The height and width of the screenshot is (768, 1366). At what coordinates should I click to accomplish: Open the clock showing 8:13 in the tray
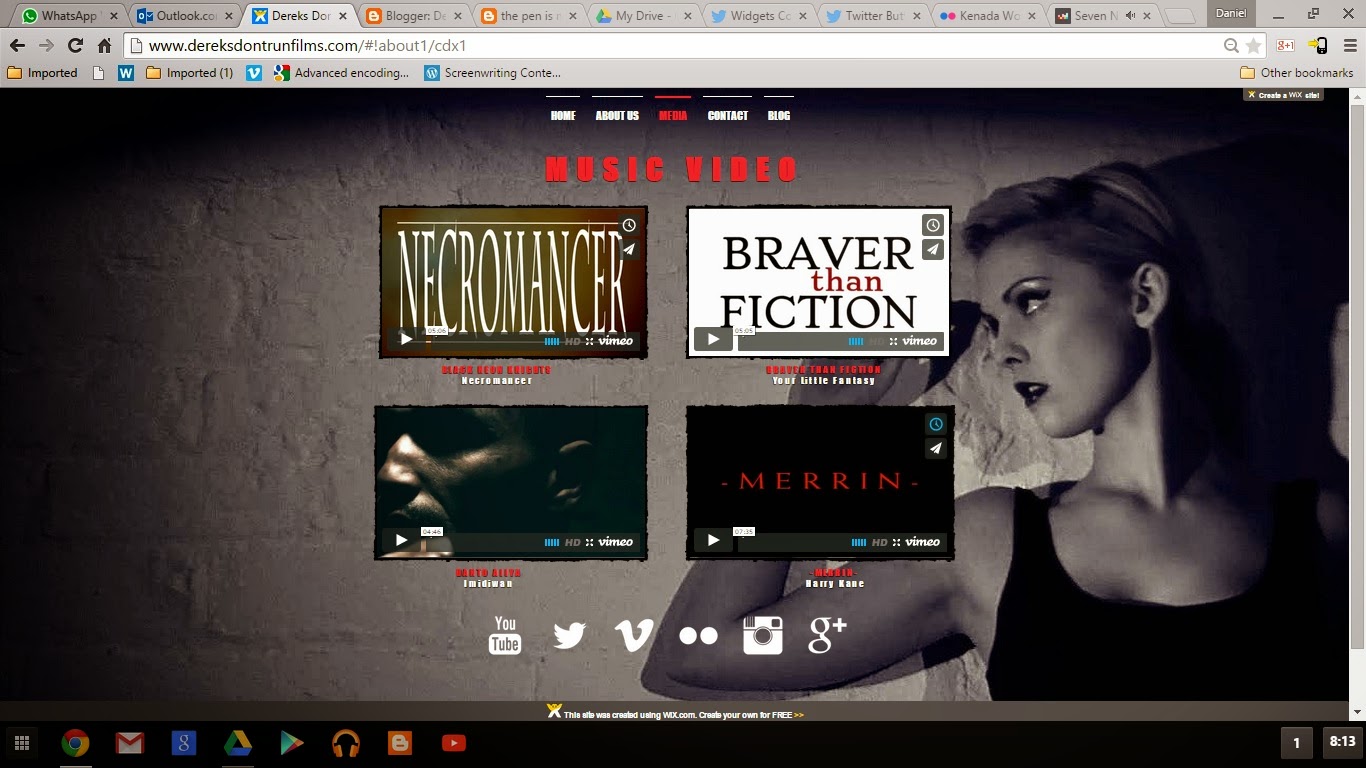click(x=1342, y=742)
